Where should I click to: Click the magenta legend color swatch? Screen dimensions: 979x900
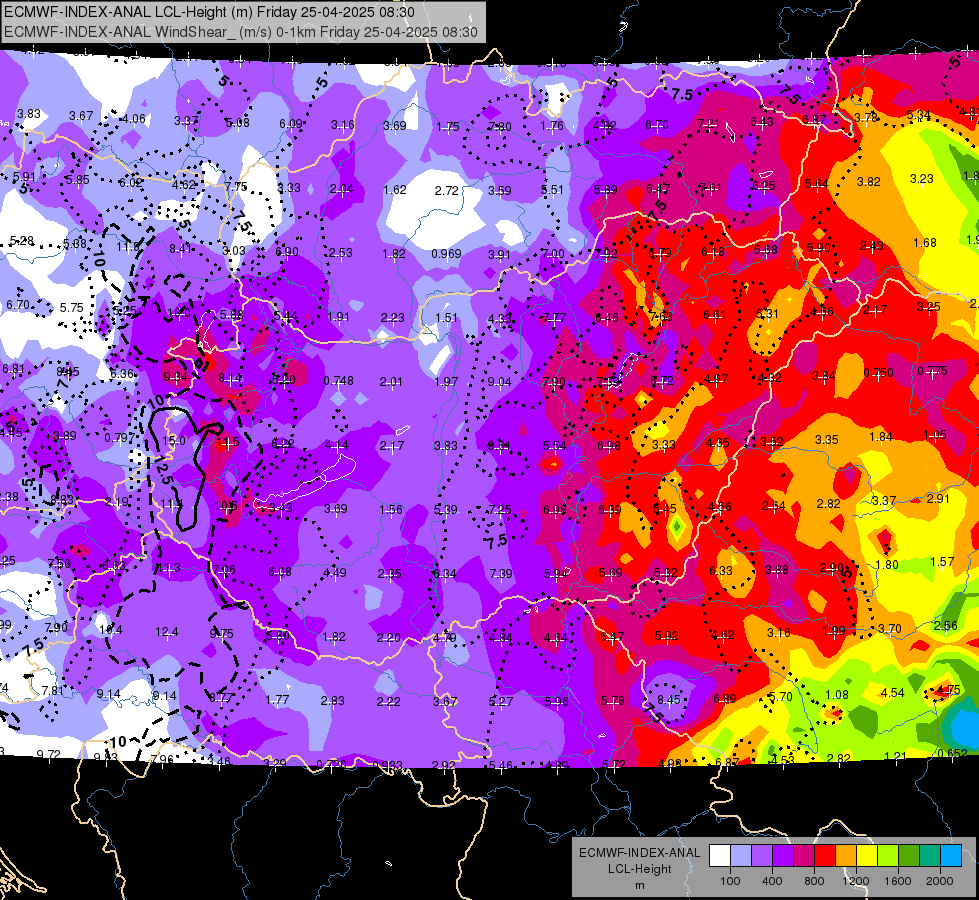pyautogui.click(x=804, y=856)
